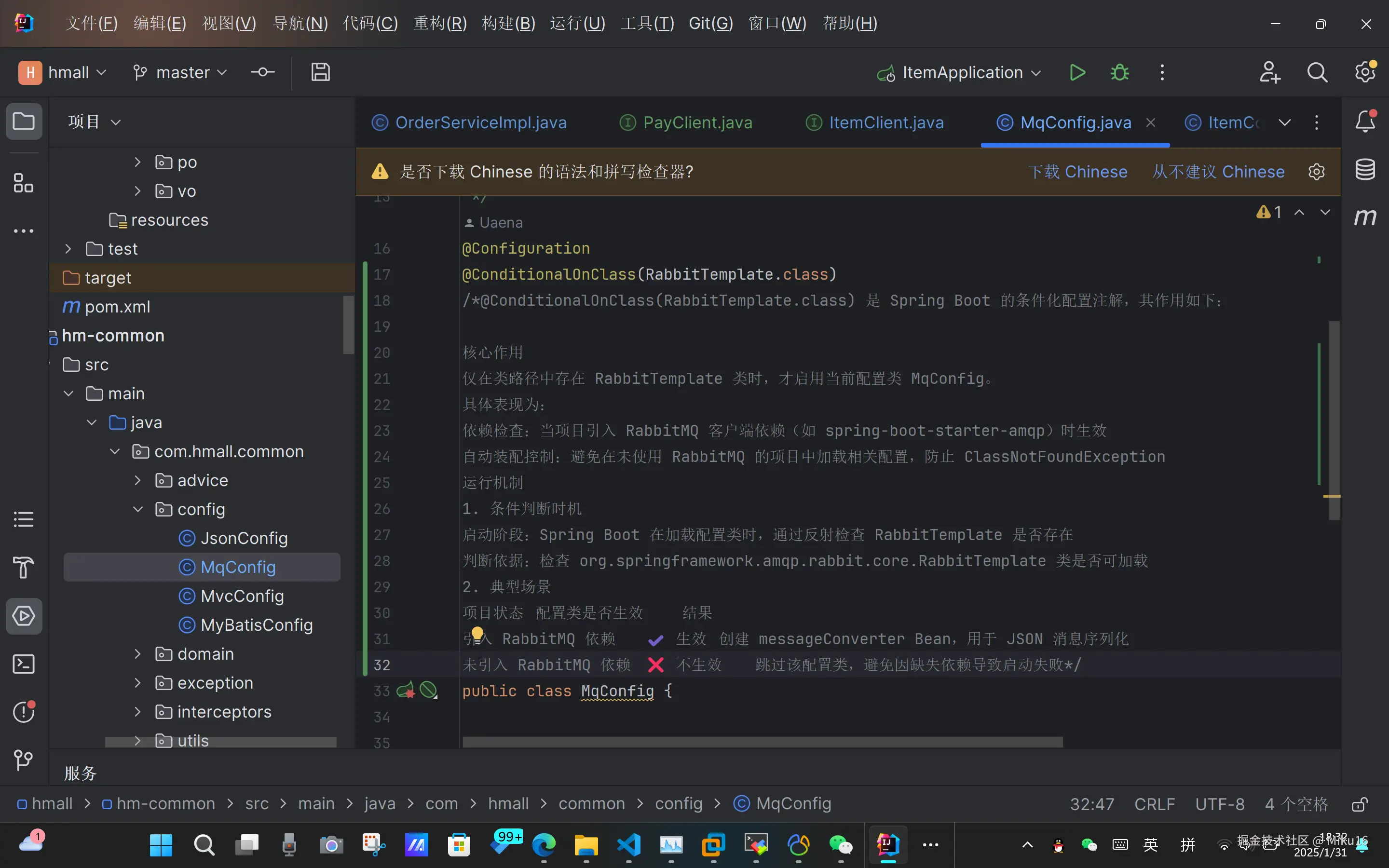Open the Structure tool window icon

[24, 184]
